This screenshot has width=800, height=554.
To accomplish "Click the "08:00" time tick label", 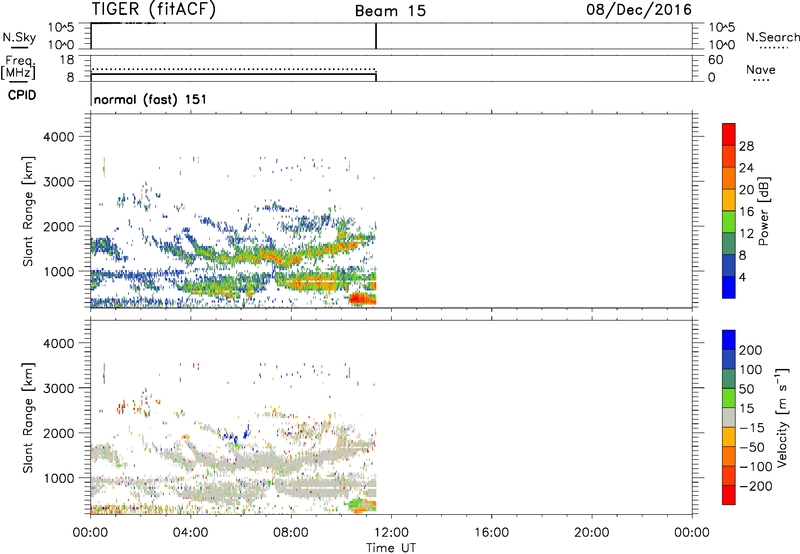I will tap(291, 533).
